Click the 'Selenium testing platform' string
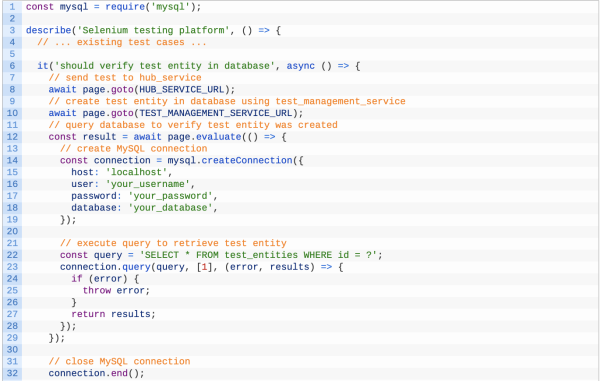Image resolution: width=600 pixels, height=381 pixels. pos(153,30)
